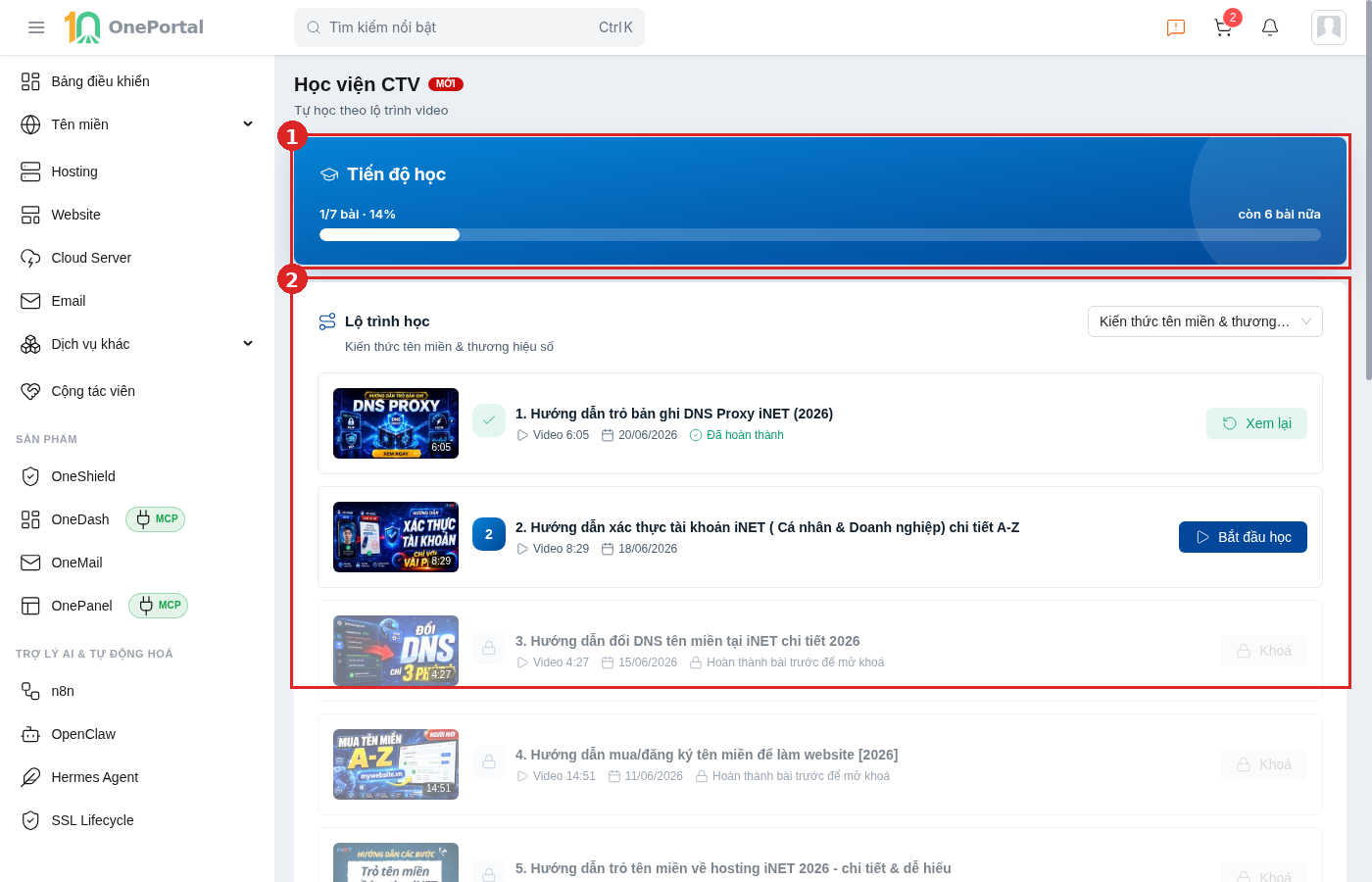Click the Bắt đầu học button
The height and width of the screenshot is (882, 1372).
[x=1243, y=537]
